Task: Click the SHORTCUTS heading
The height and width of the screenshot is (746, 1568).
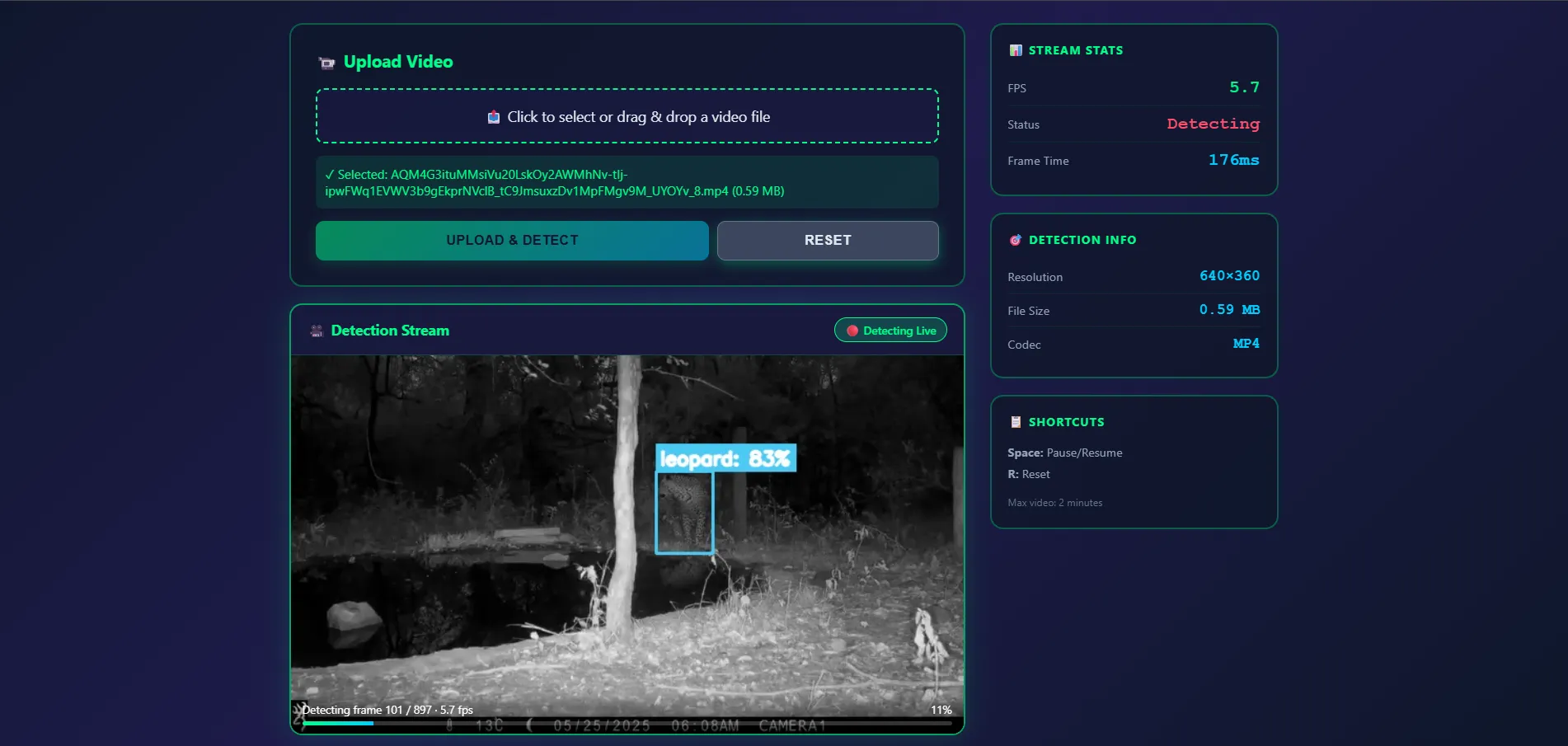Action: coord(1066,422)
